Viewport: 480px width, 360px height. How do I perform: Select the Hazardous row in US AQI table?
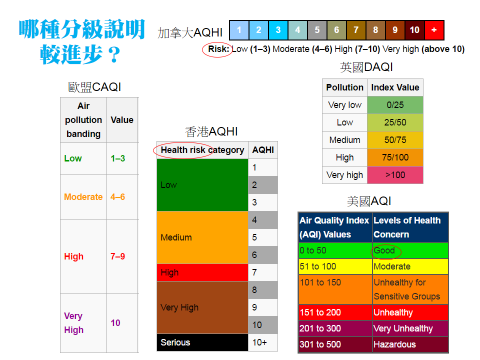[x=373, y=345]
